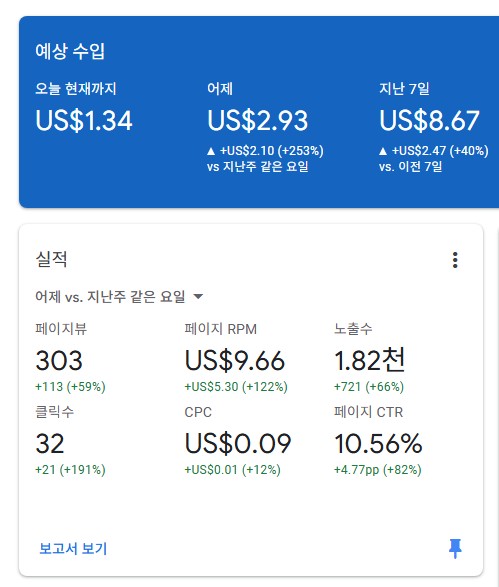
Task: Select the 어제 vs. 지난주 같은 요일 text
Action: pyautogui.click(x=110, y=296)
